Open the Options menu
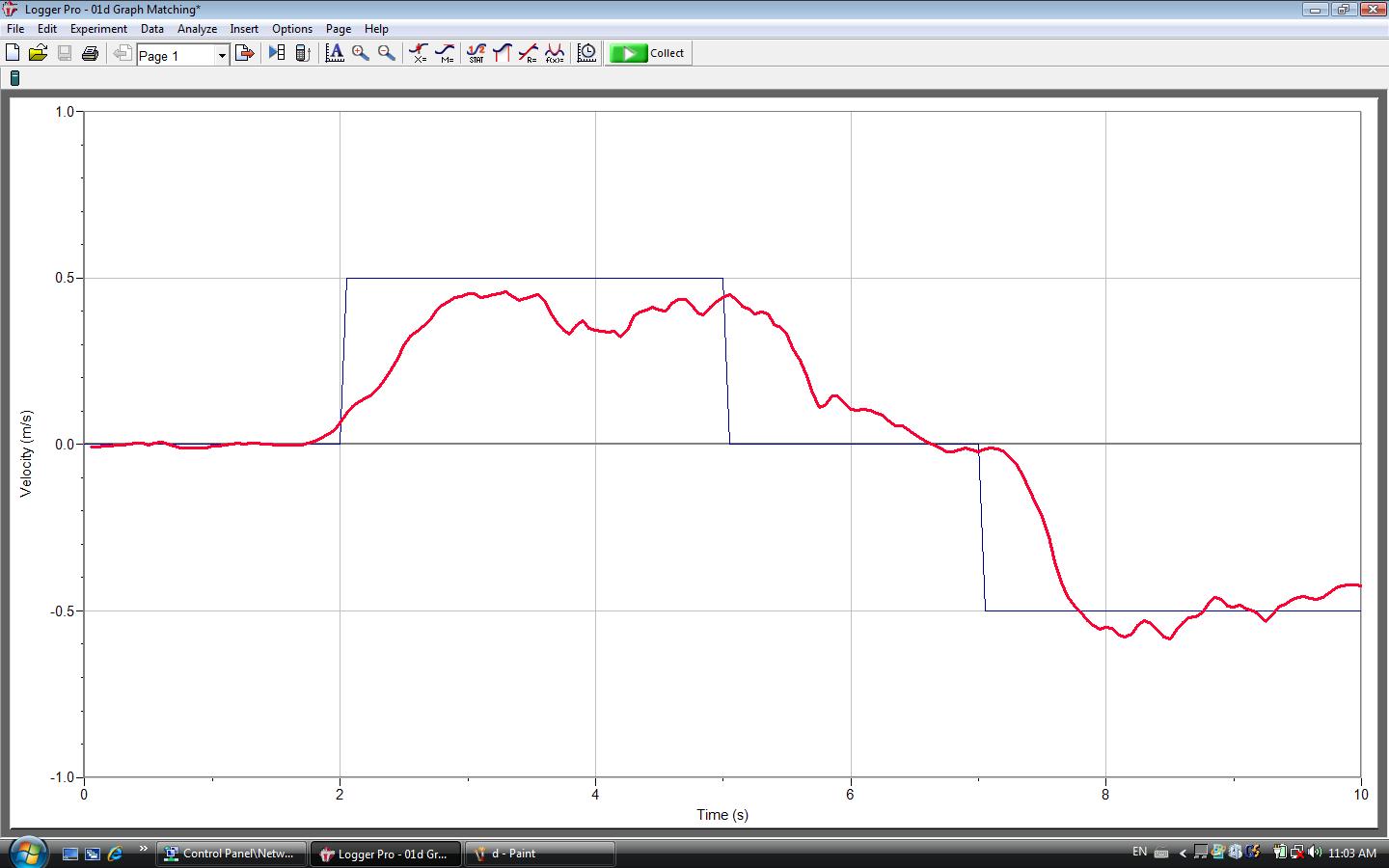 (291, 29)
